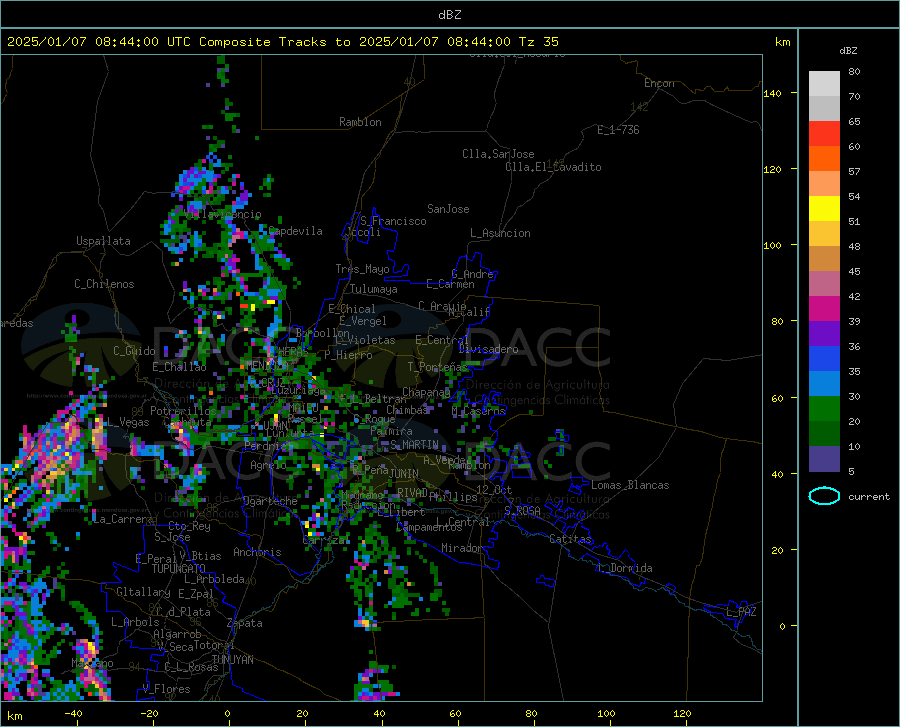Click the L_Asuncion label
This screenshot has width=900, height=727.
coord(500,233)
